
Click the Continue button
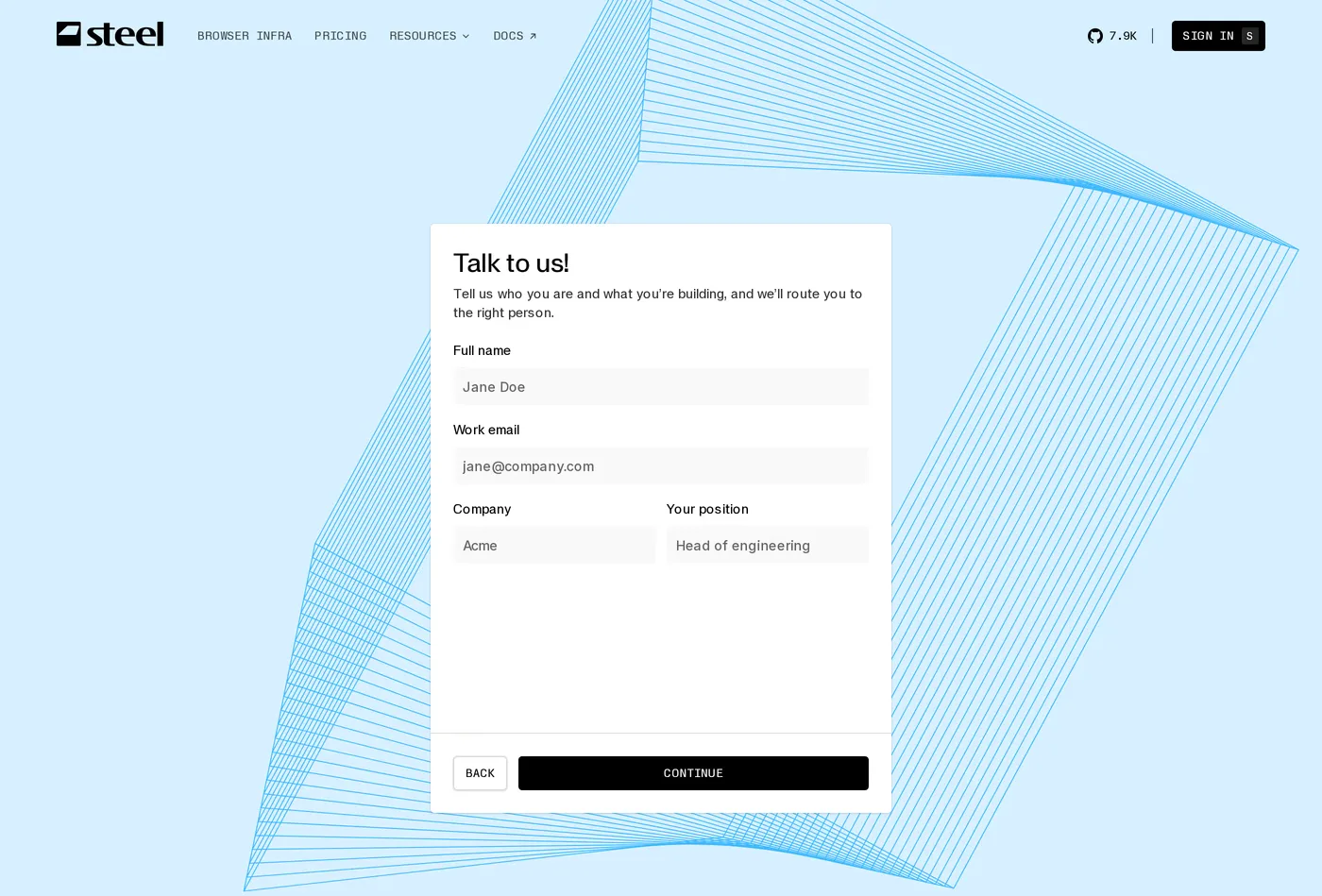[693, 773]
